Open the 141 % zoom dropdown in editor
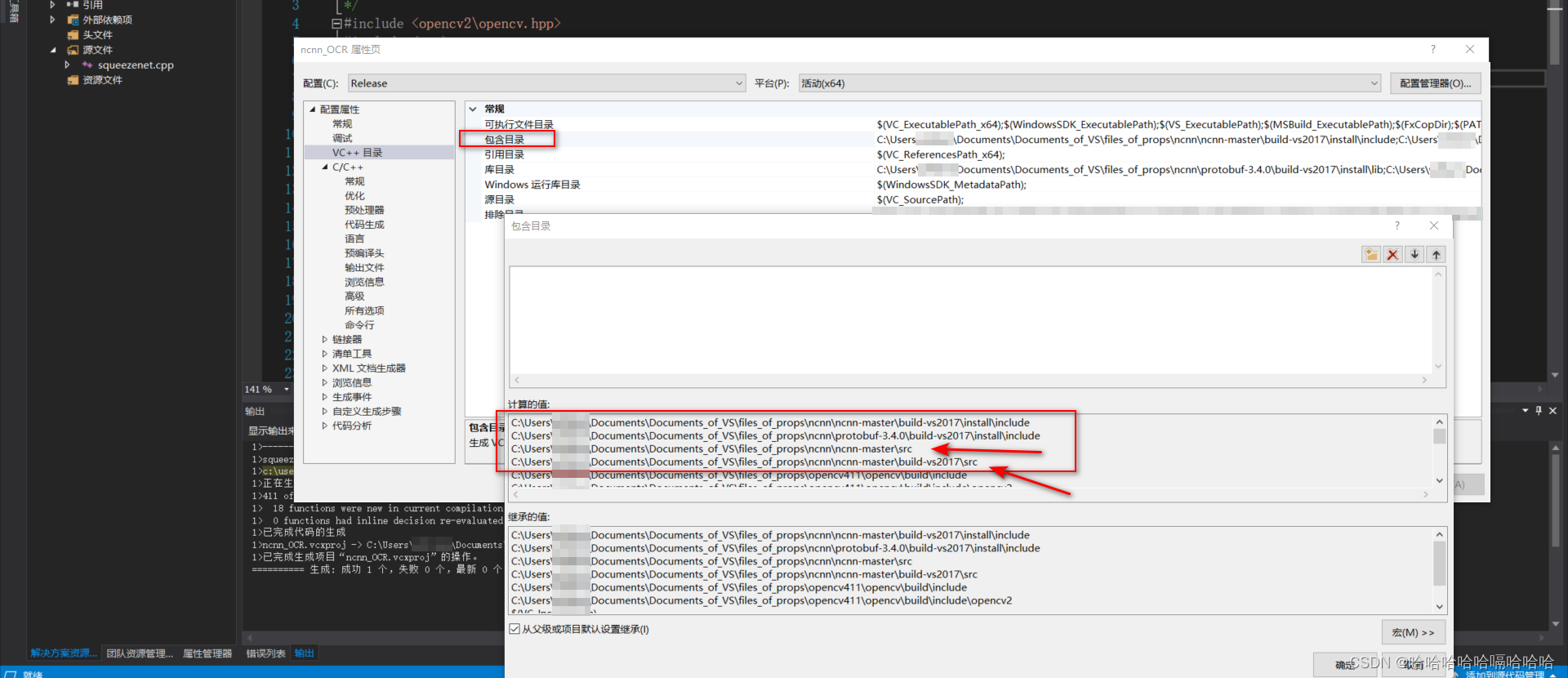The width and height of the screenshot is (1568, 678). 287,389
